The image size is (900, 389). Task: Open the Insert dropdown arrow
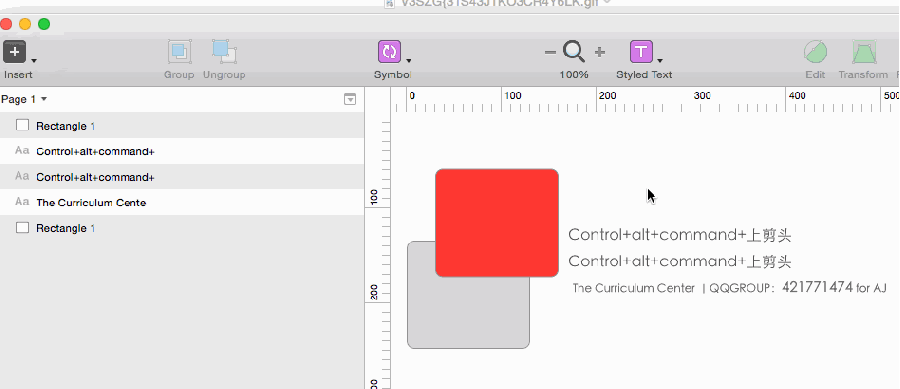(34, 60)
